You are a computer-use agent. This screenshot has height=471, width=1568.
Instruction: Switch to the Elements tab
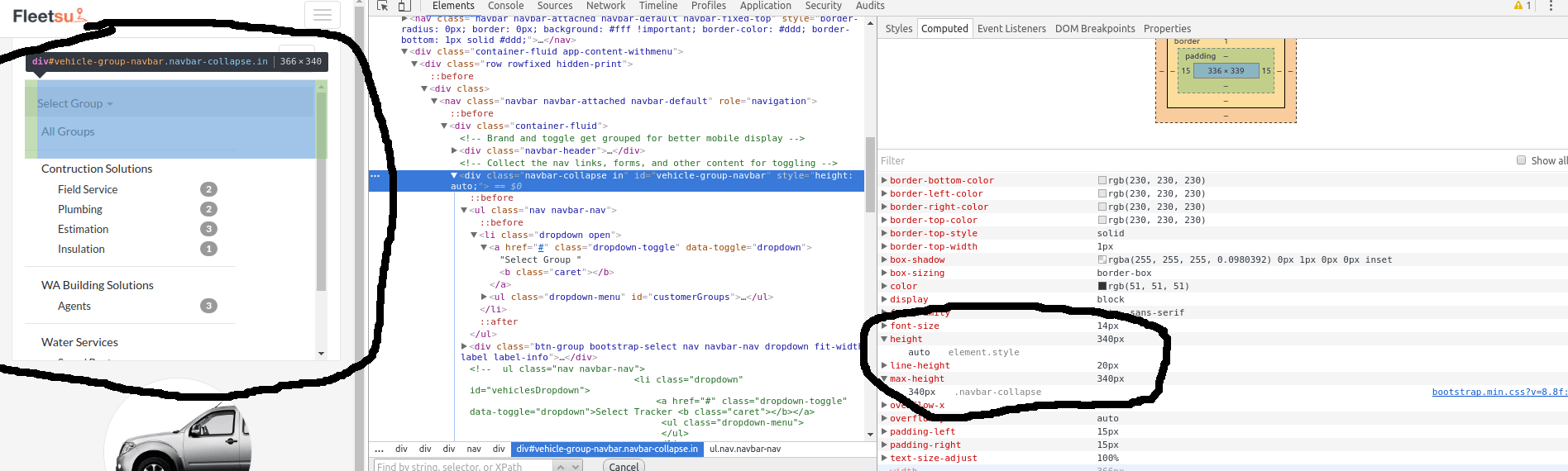pyautogui.click(x=453, y=6)
